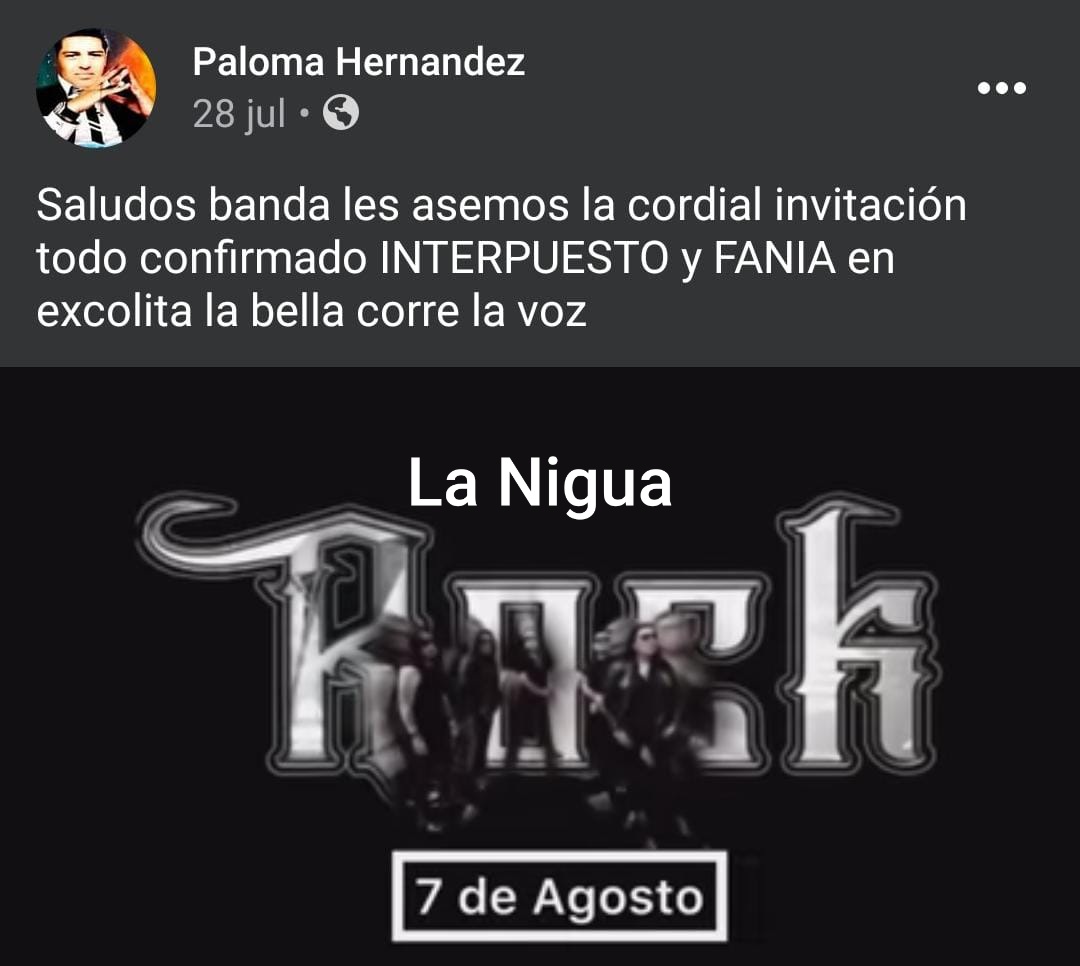
Task: Click the word invitación in post
Action: pos(870,205)
